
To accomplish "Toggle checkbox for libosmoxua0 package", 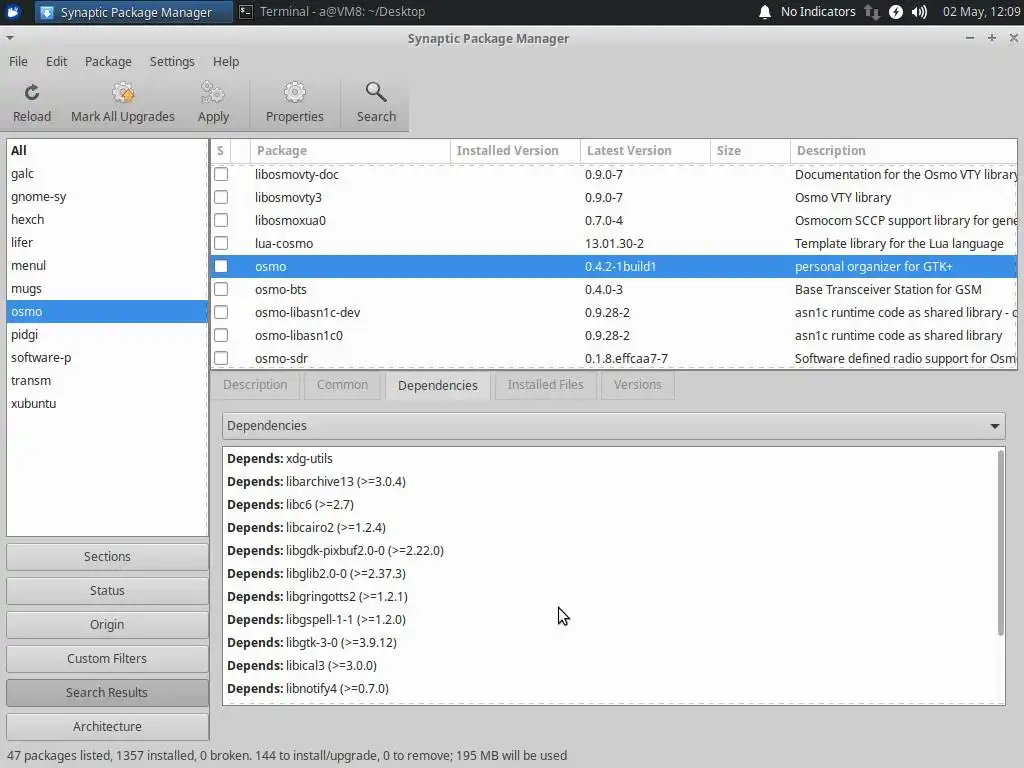I will point(221,220).
